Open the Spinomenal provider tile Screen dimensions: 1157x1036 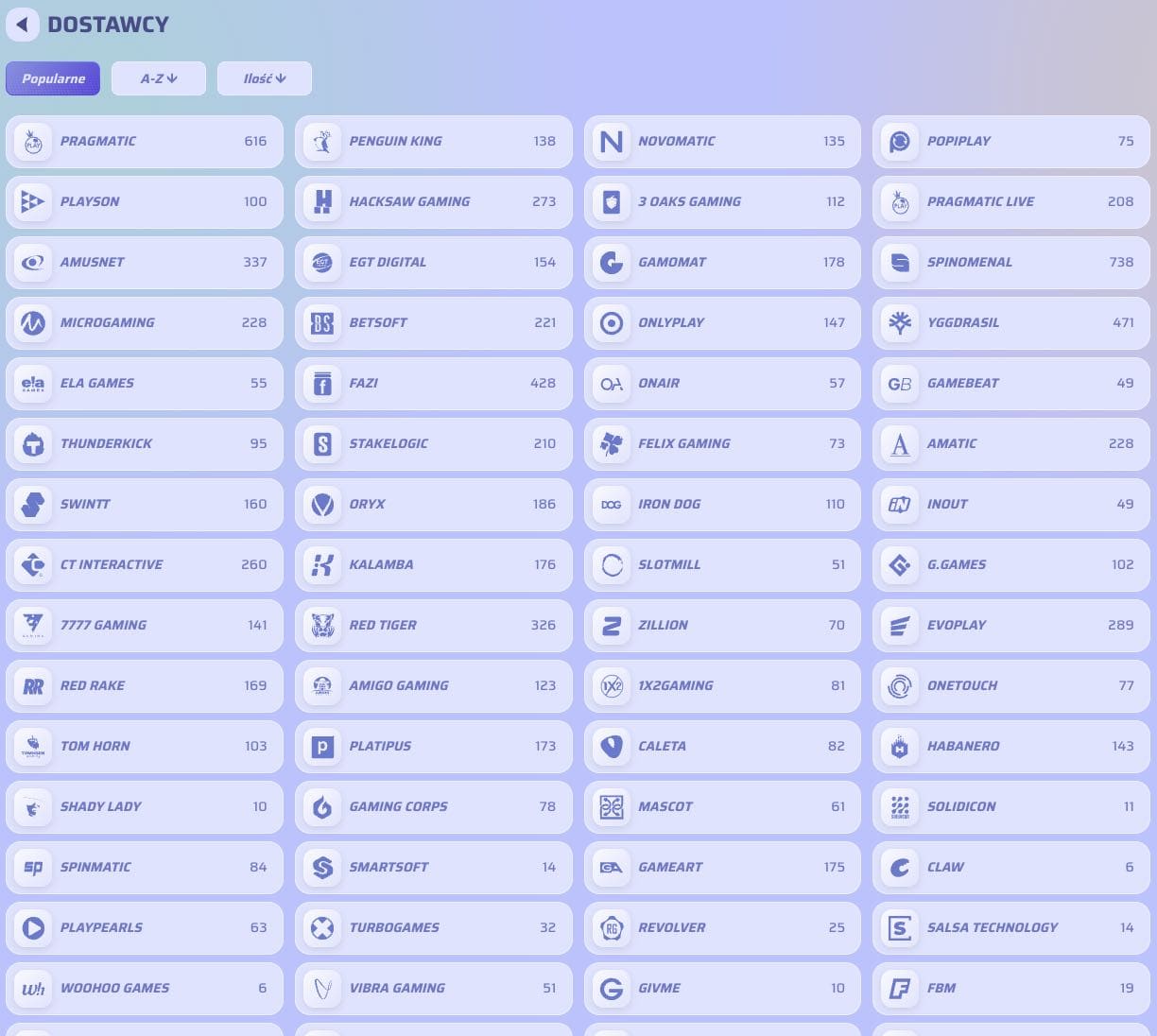pyautogui.click(x=1010, y=263)
